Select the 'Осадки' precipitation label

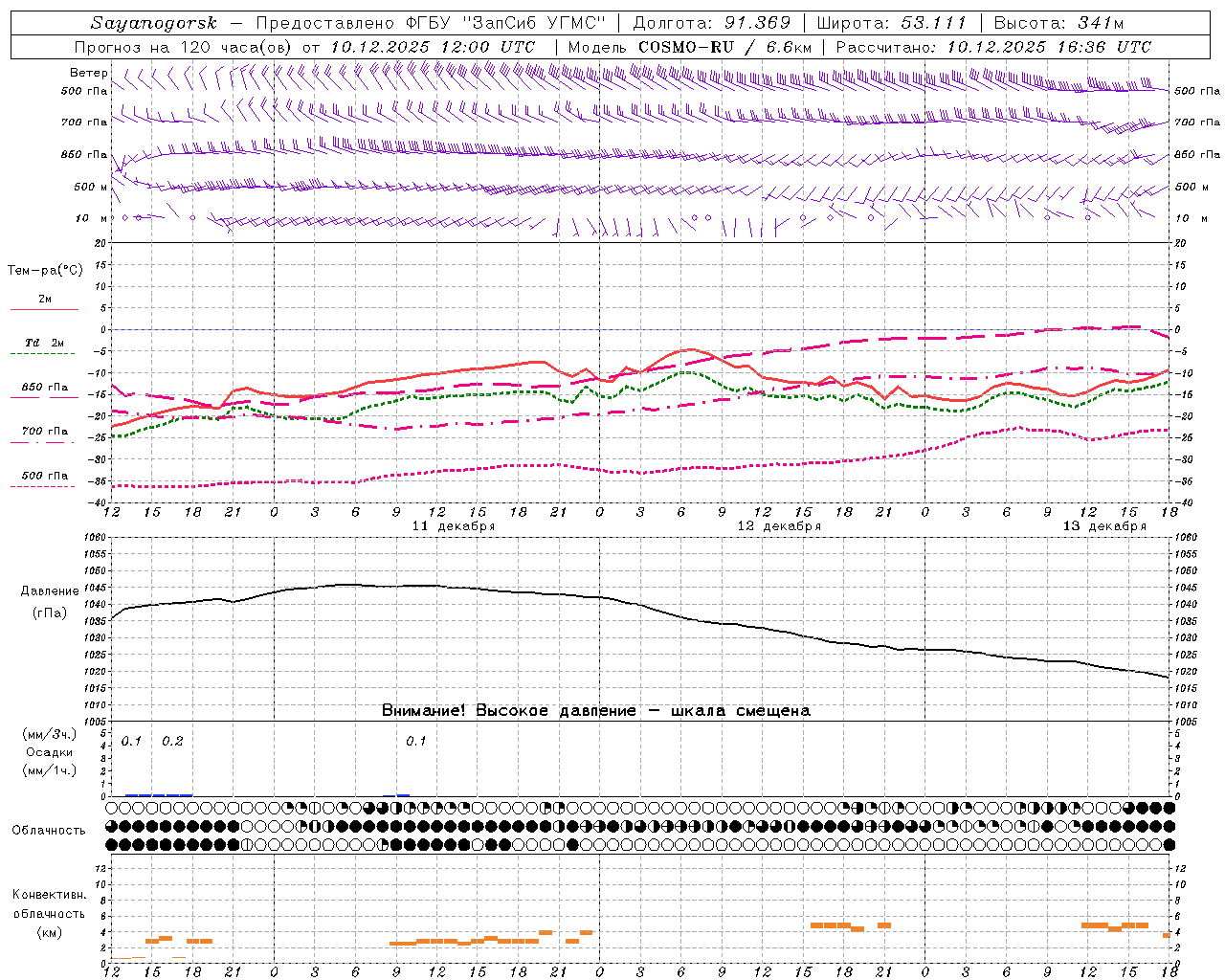click(49, 752)
